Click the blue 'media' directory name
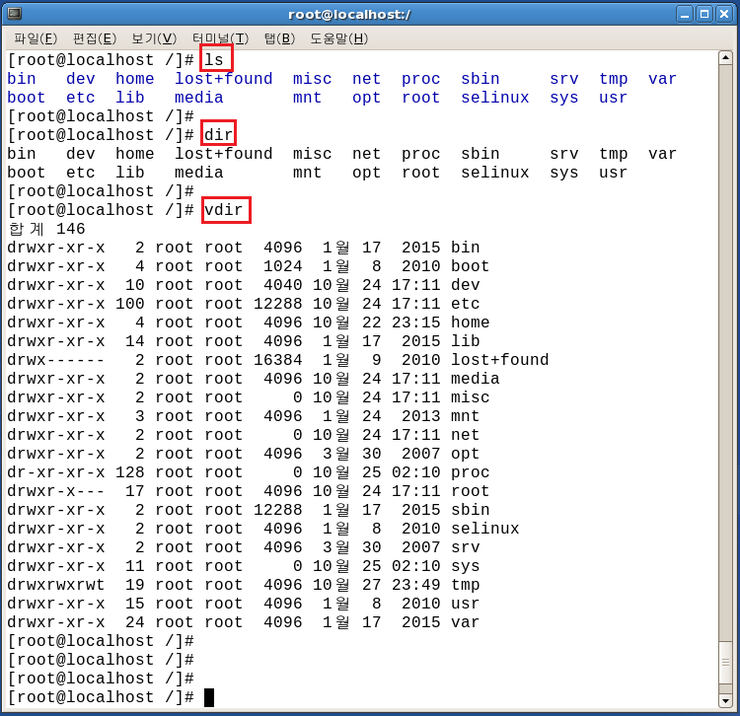 [x=199, y=97]
